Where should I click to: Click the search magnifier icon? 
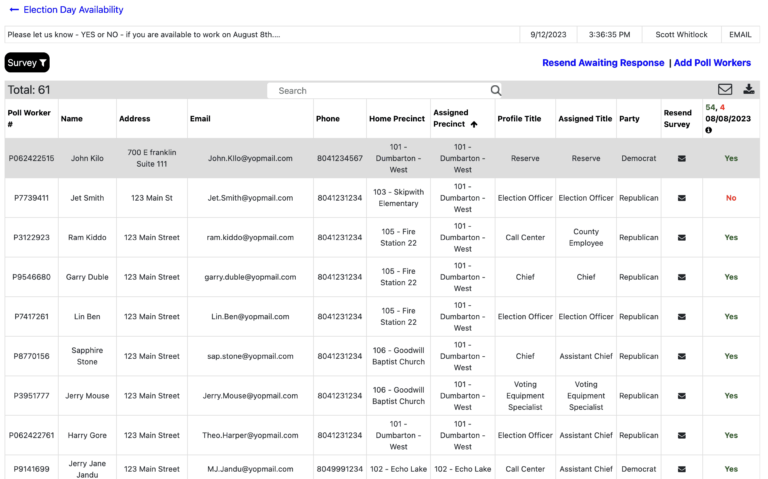pyautogui.click(x=496, y=91)
